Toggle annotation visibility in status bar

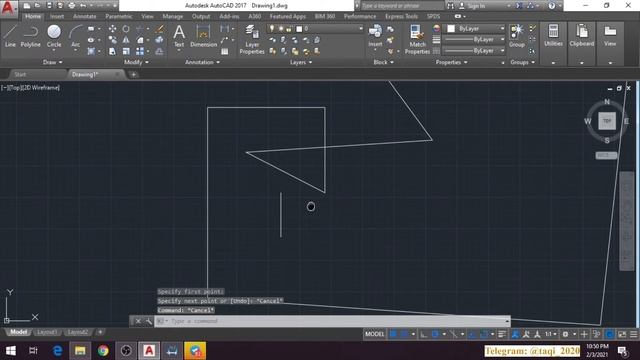515,334
